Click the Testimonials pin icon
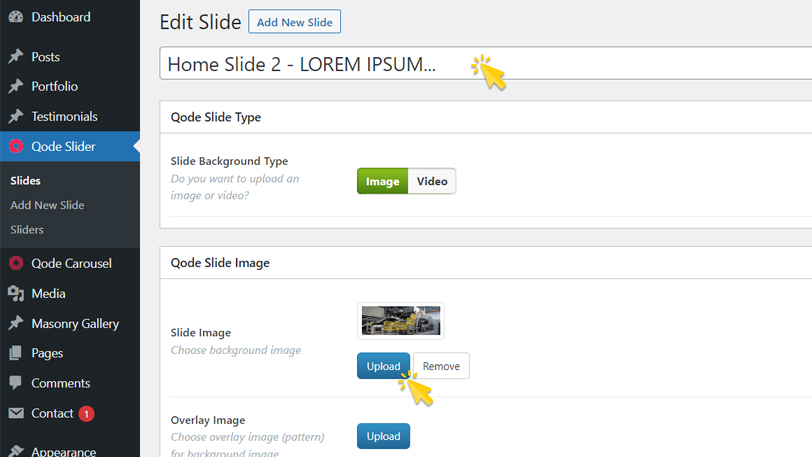Viewport: 812px width, 457px height. (x=16, y=117)
